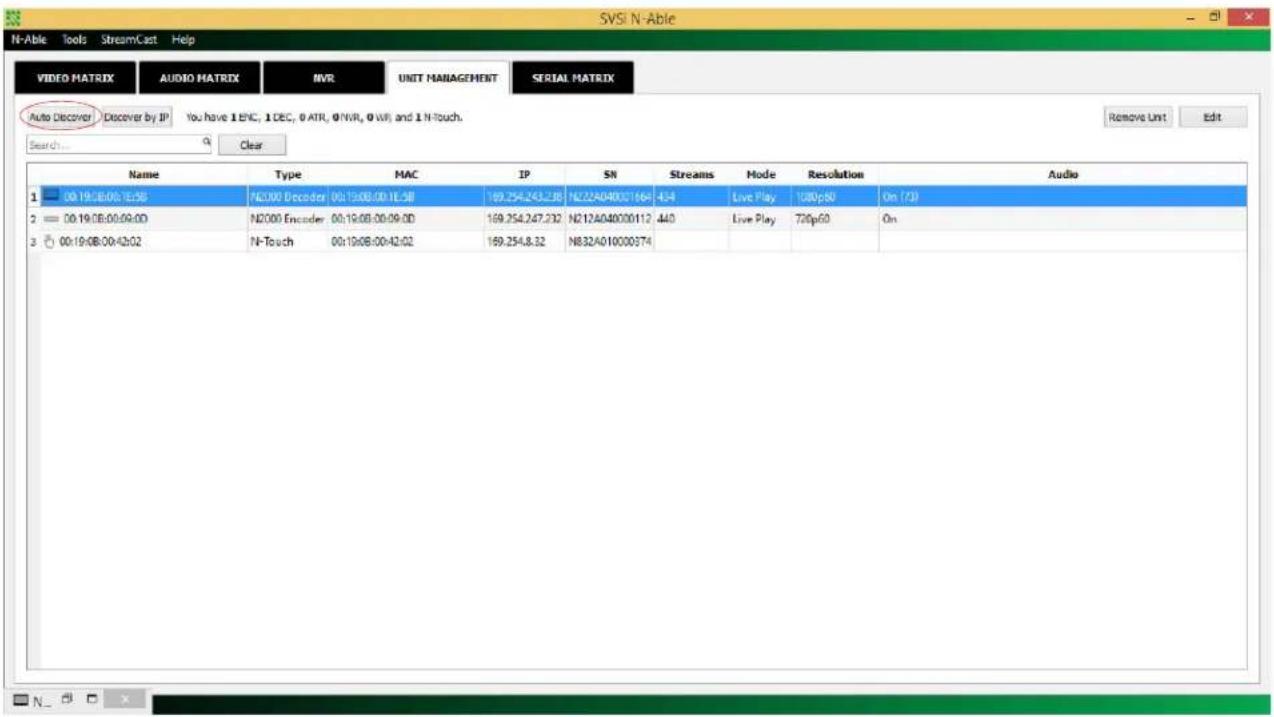Switch to the Audio Matrix tab

click(x=199, y=78)
